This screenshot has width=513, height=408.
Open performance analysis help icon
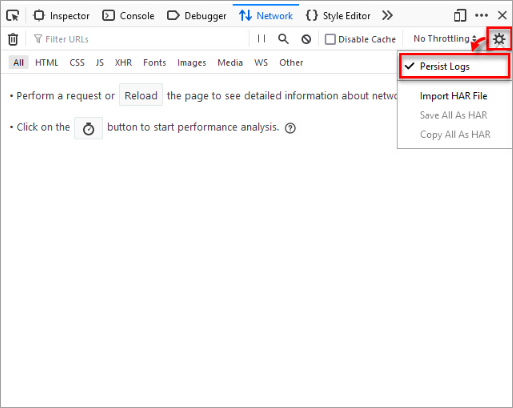(290, 128)
